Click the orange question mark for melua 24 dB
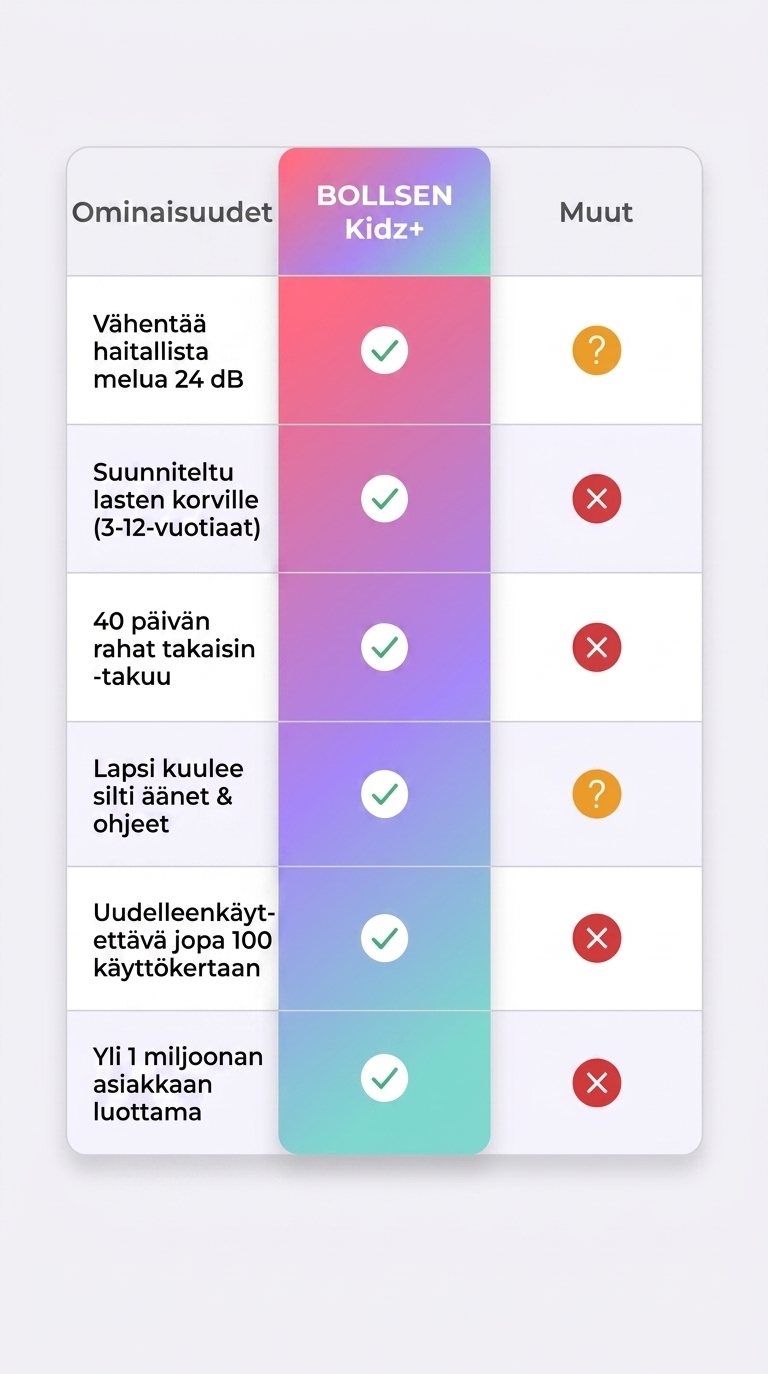Viewport: 768px width, 1374px height. pyautogui.click(x=597, y=351)
